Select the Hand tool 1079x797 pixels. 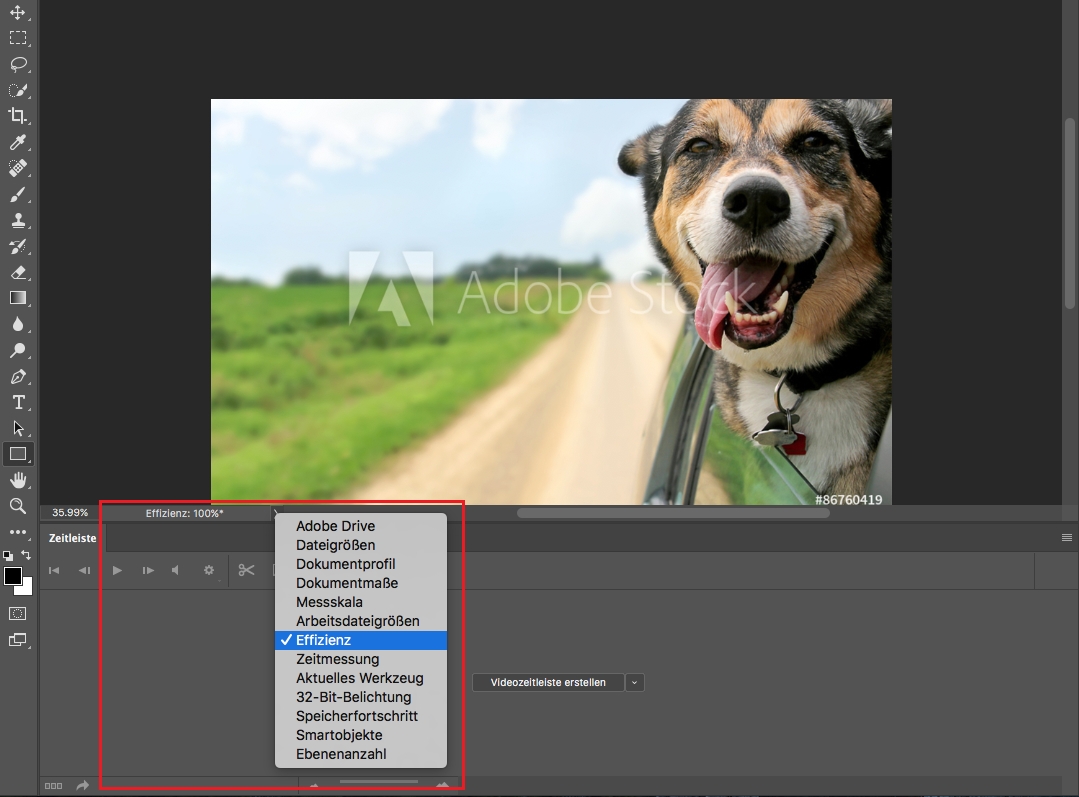coord(17,480)
